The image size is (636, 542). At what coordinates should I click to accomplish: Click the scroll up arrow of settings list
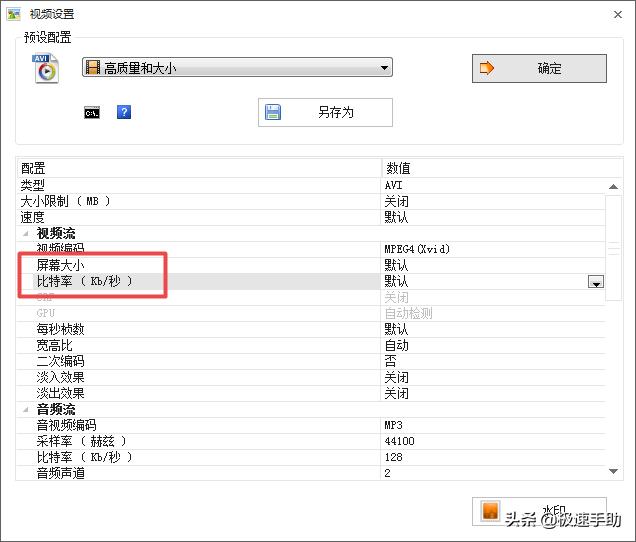tap(613, 187)
